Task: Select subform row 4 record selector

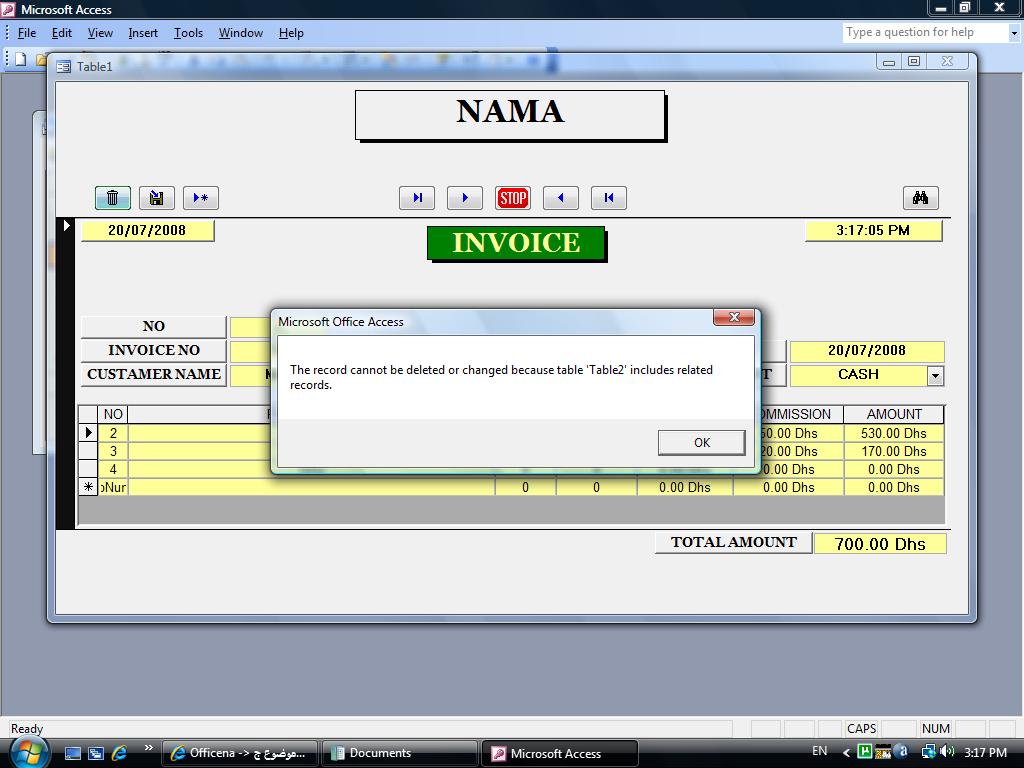Action: click(88, 469)
